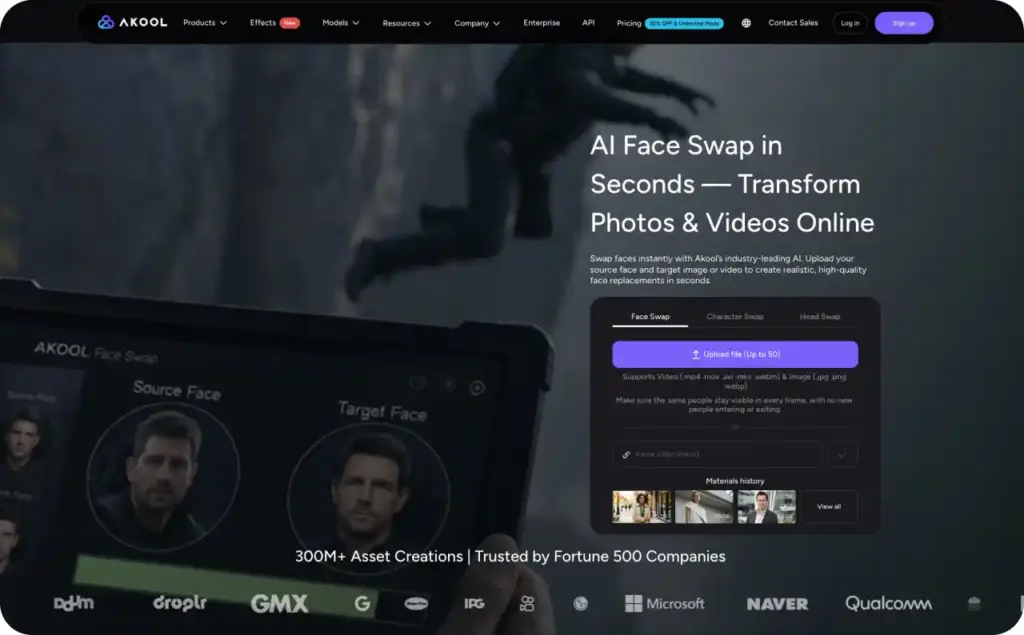This screenshot has height=635, width=1024.
Task: Click Upload file (Up to 50) button
Action: (735, 354)
